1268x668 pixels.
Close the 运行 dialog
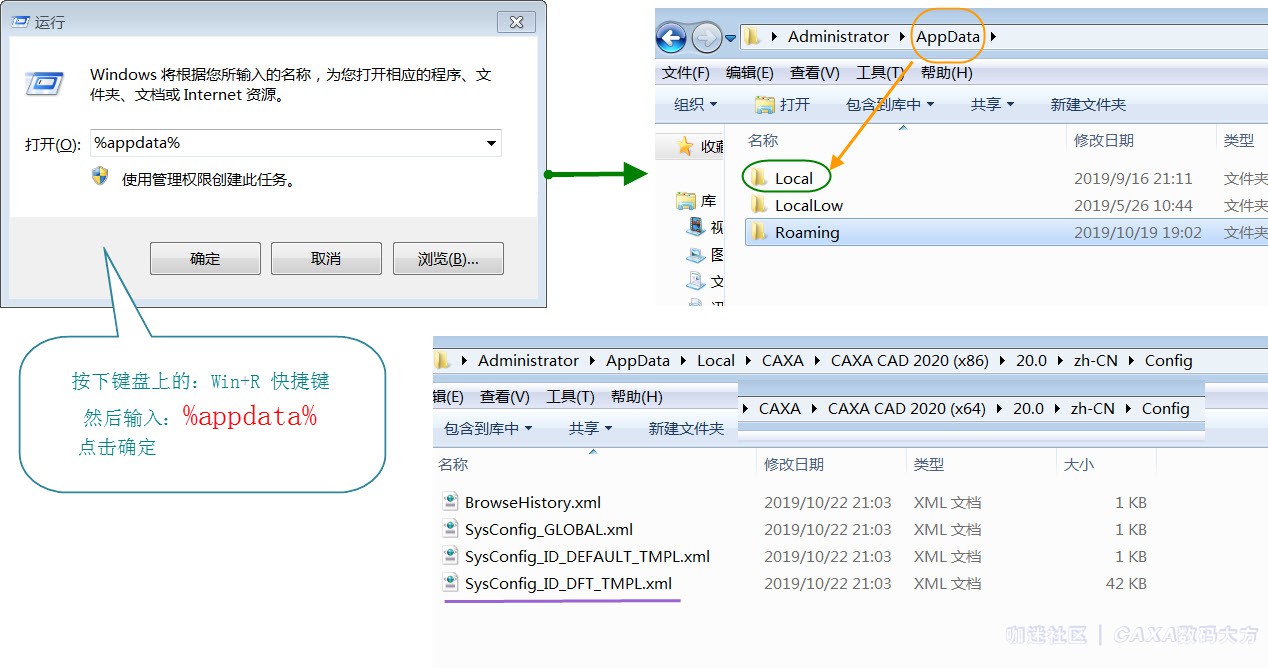point(515,22)
